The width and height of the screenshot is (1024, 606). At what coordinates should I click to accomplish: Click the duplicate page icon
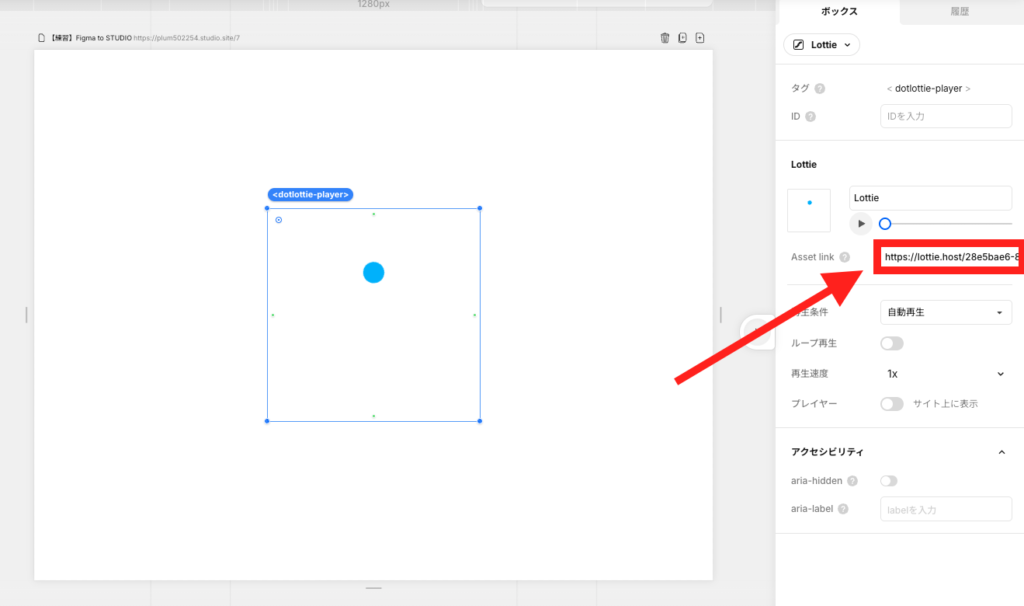pos(682,38)
